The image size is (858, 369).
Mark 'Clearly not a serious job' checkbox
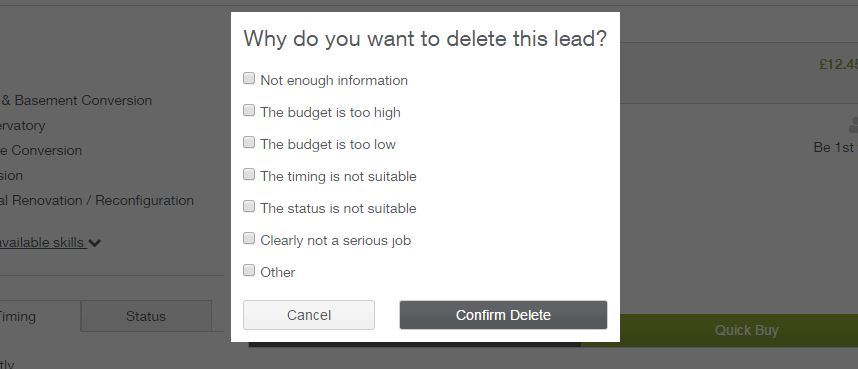tap(249, 239)
